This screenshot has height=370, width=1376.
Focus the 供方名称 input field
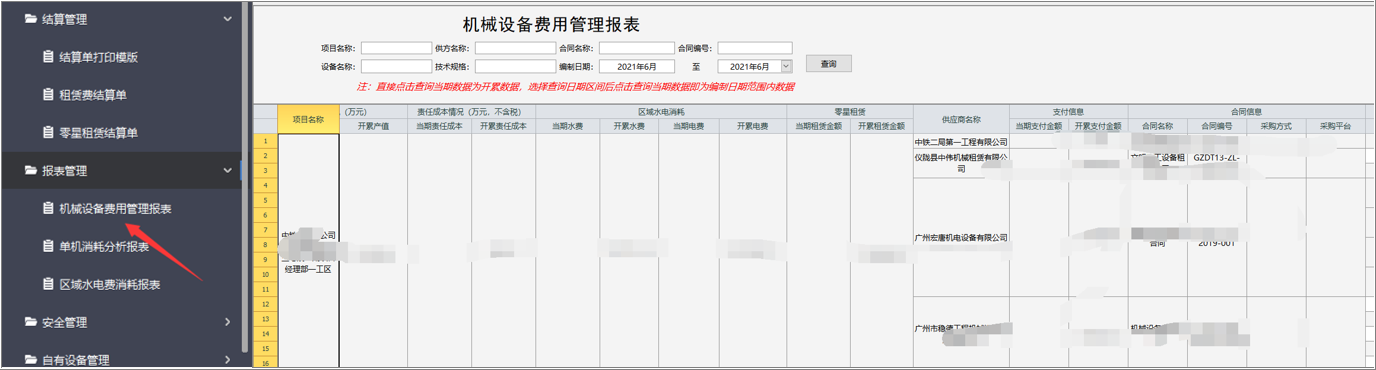515,48
